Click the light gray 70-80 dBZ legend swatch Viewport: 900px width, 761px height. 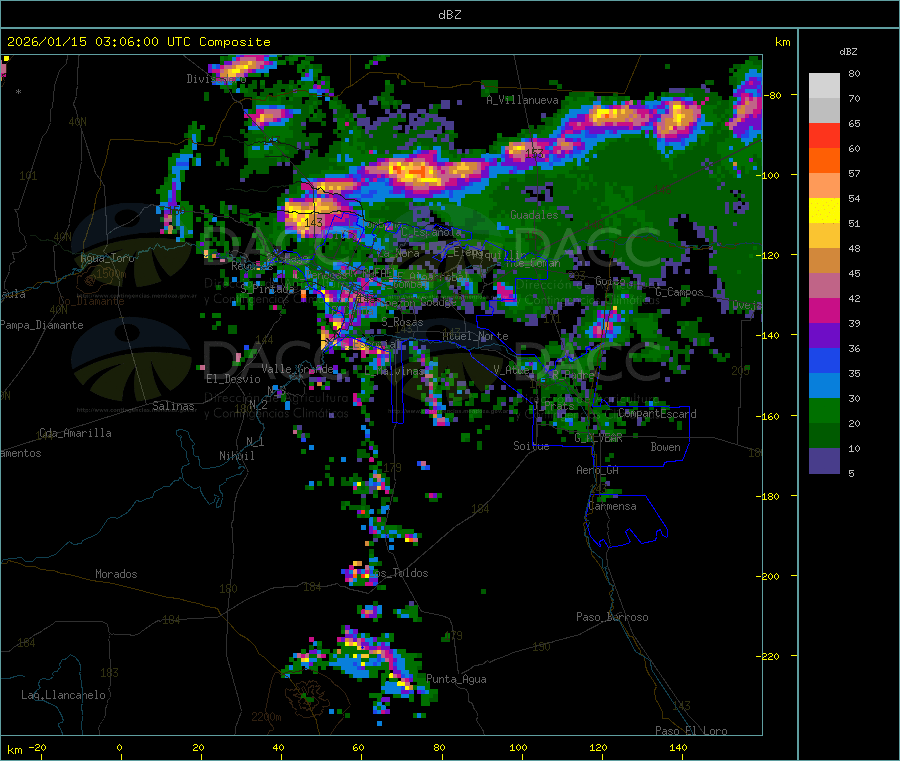(824, 86)
